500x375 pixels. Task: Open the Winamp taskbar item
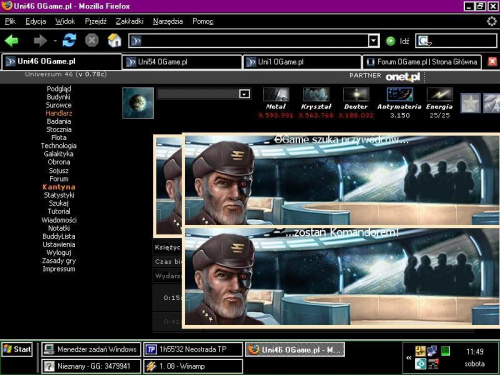click(x=193, y=366)
